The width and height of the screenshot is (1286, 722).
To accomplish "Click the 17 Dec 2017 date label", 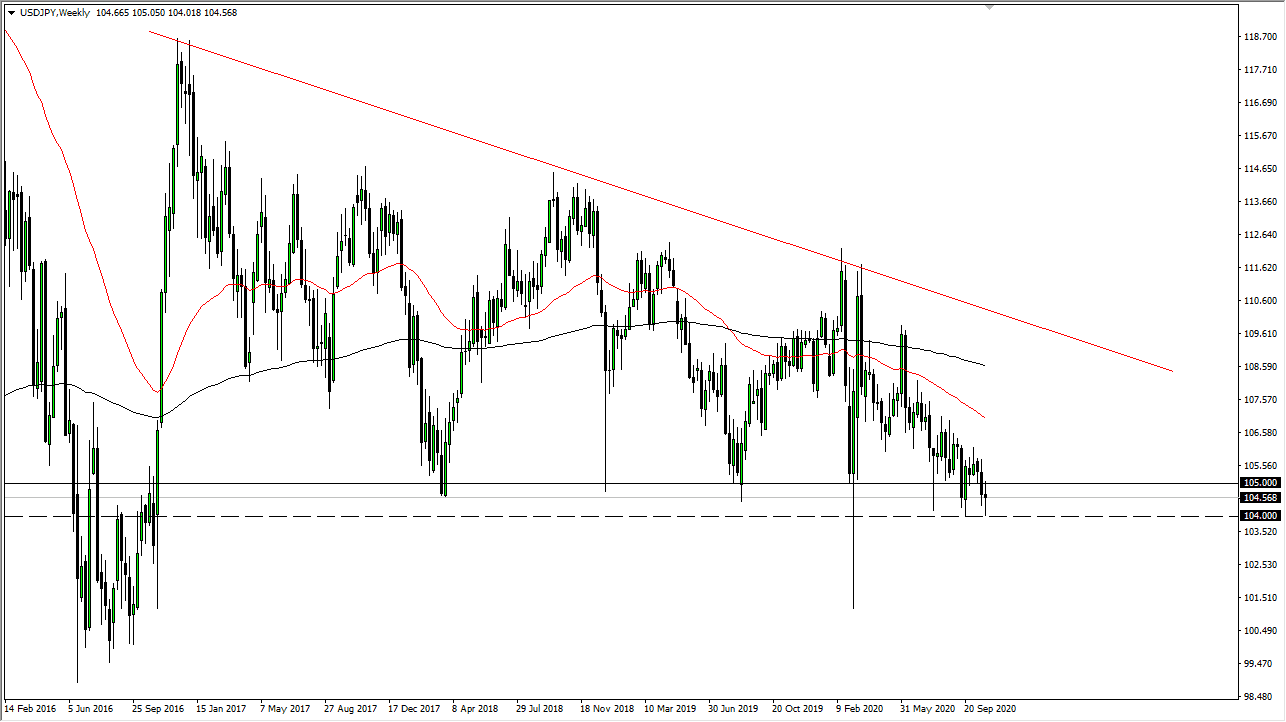I will point(412,709).
